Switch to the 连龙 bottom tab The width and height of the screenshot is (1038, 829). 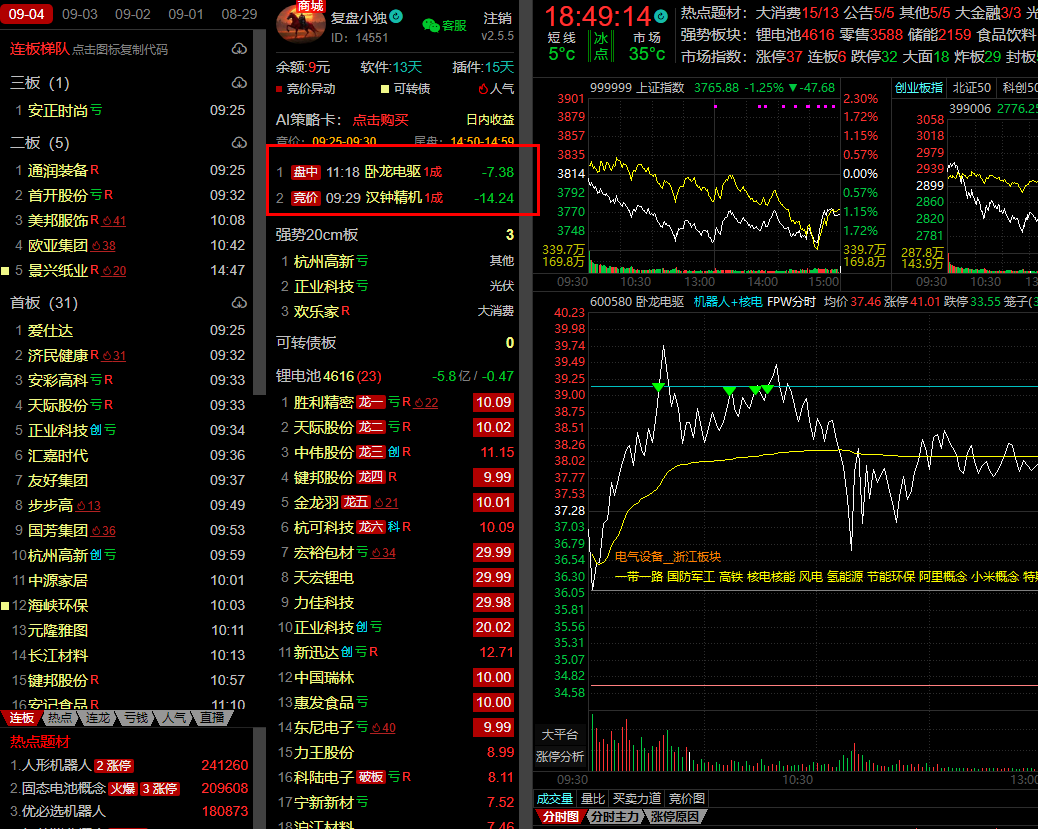click(x=98, y=718)
